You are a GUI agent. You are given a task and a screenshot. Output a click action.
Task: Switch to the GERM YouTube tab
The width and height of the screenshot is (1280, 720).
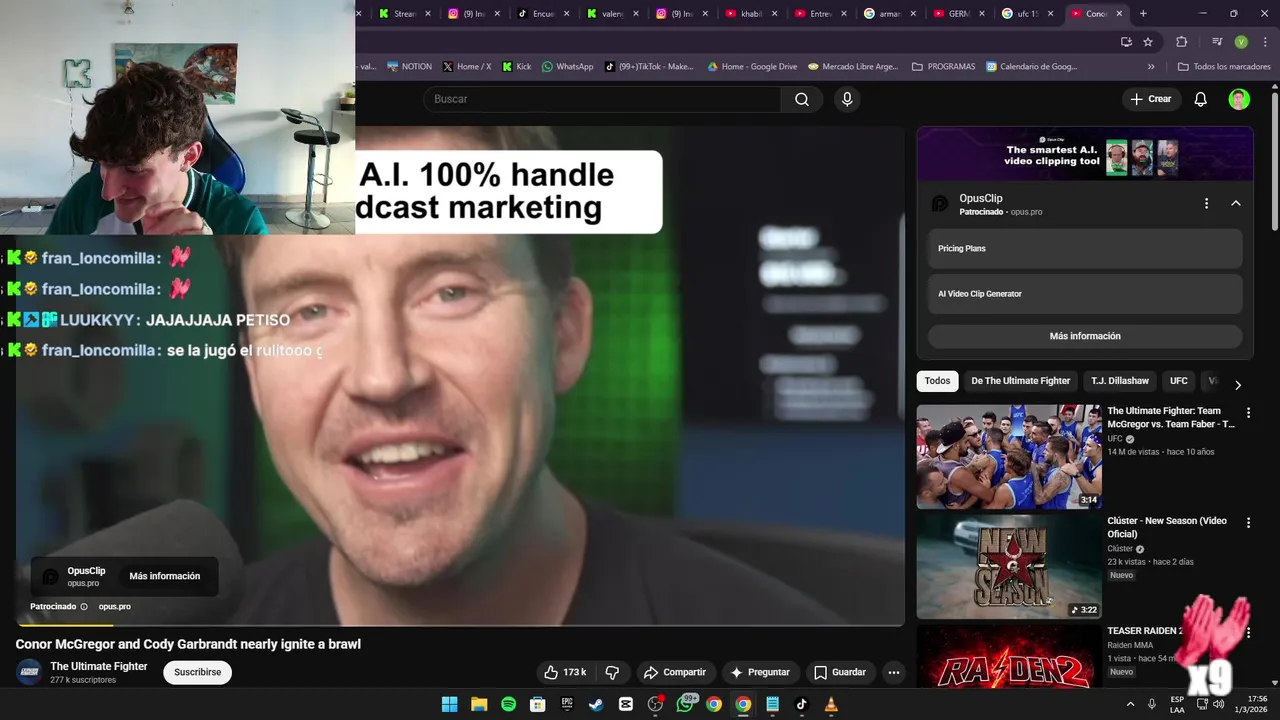[958, 14]
